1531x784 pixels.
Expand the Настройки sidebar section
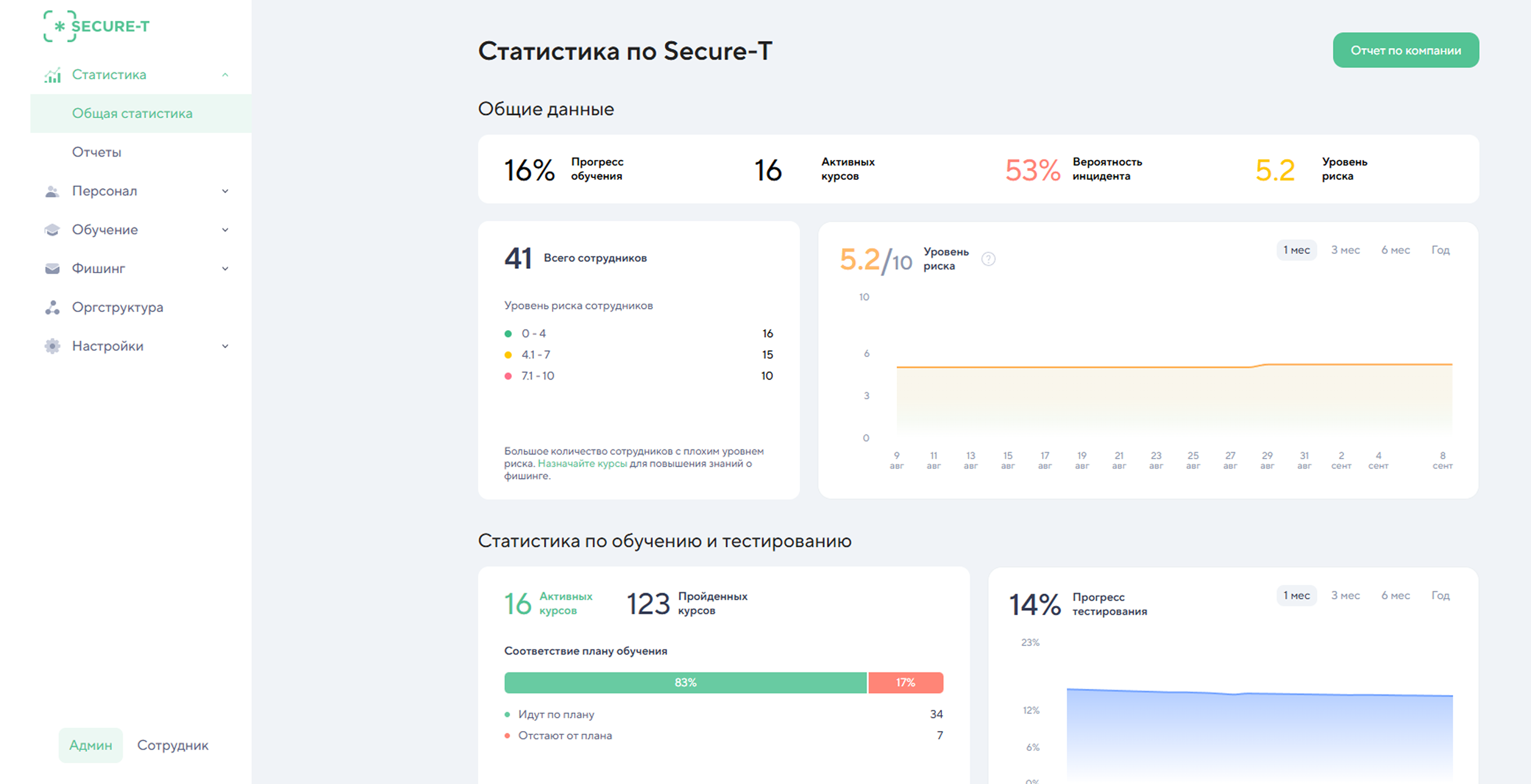coord(225,345)
